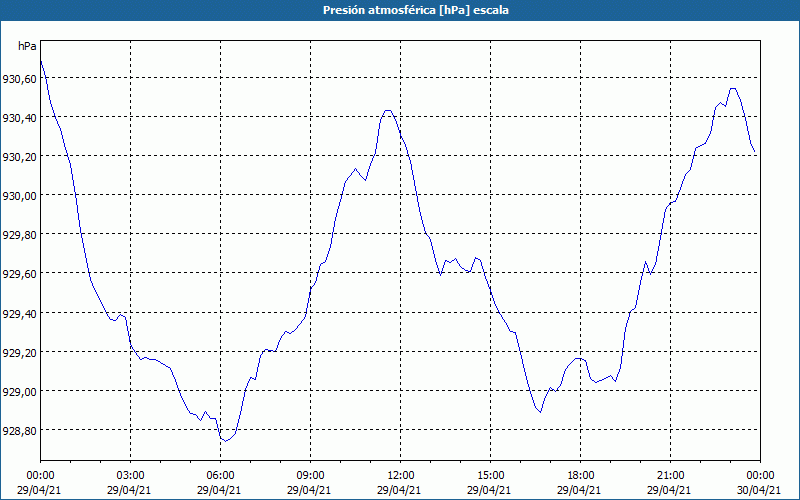
Task: Click the 21:00 time axis label
Action: coord(670,476)
